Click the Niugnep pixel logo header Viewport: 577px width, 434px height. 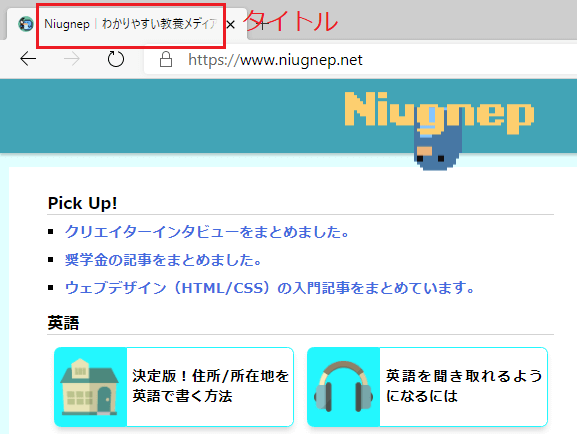click(x=439, y=113)
